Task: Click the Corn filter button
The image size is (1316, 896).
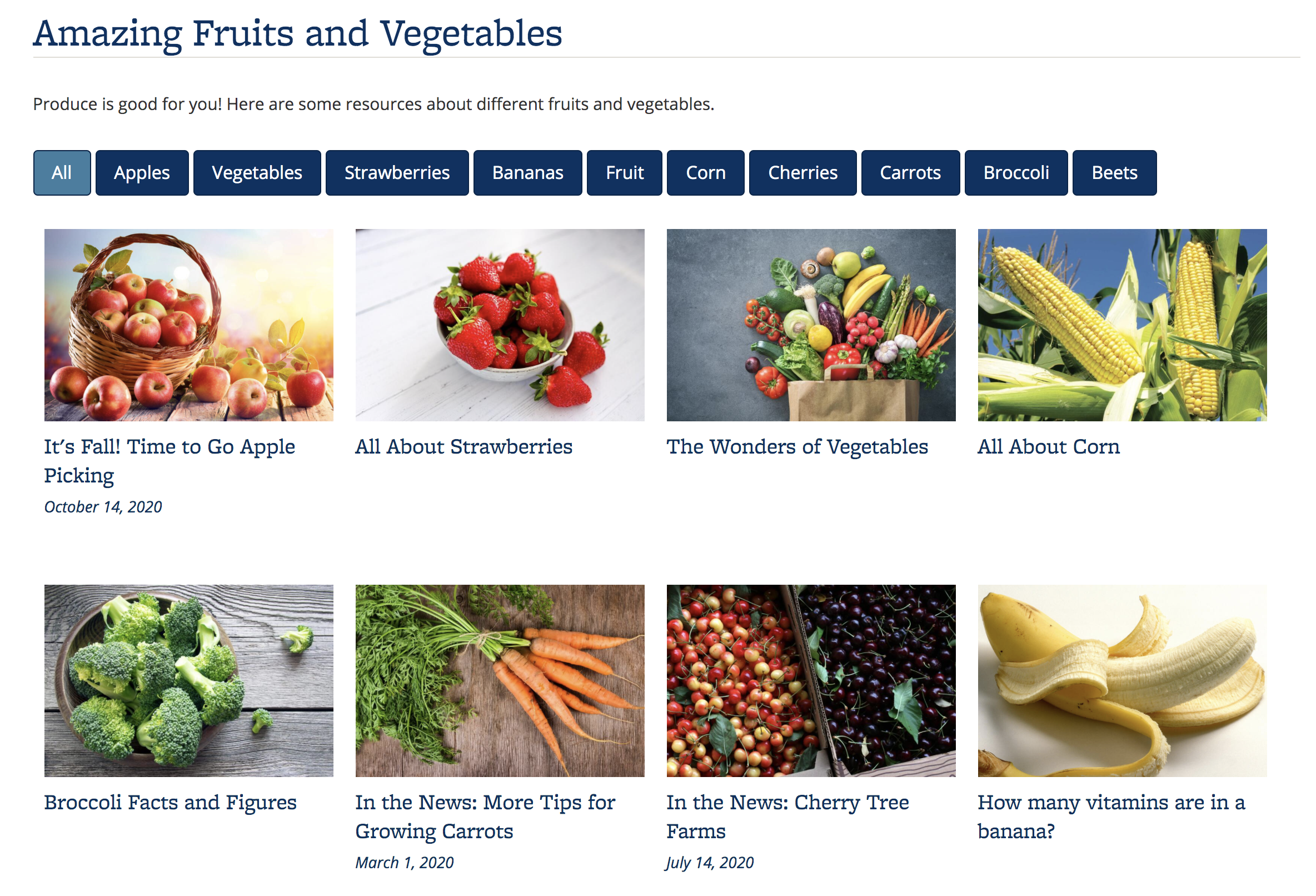Action: click(706, 172)
